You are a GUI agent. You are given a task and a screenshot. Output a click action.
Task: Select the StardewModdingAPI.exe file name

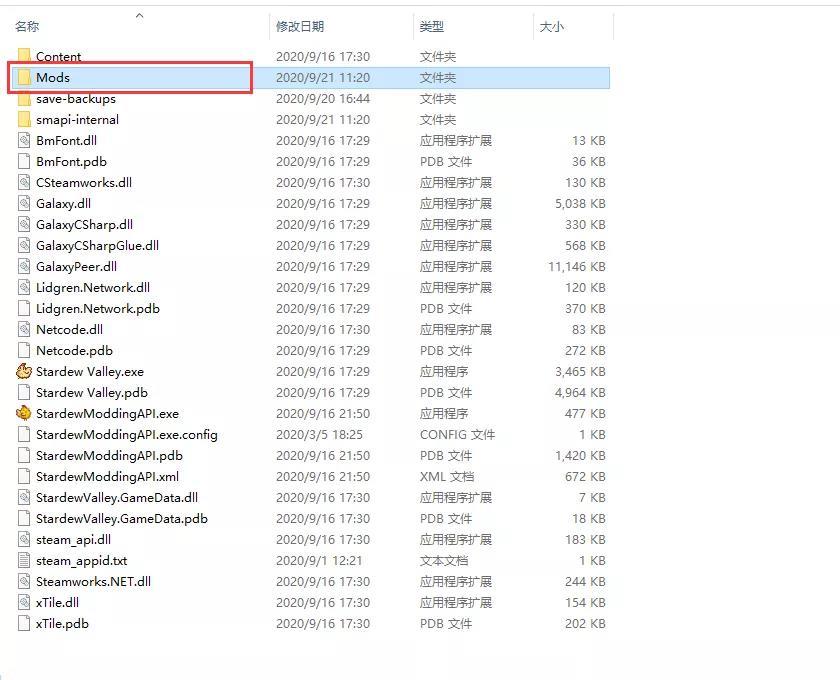108,413
